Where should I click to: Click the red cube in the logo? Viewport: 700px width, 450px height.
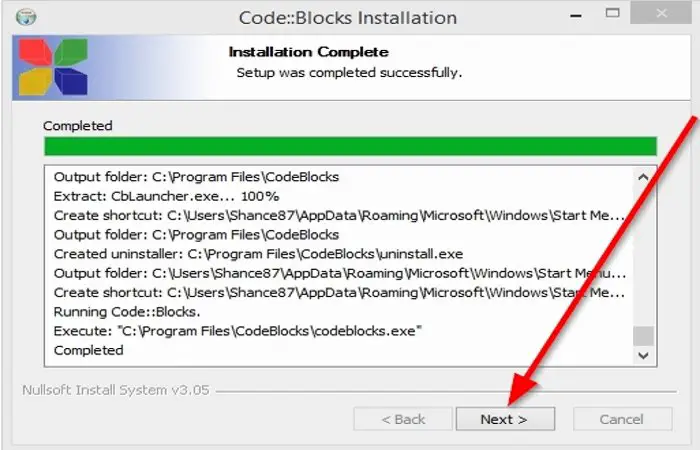[35, 53]
